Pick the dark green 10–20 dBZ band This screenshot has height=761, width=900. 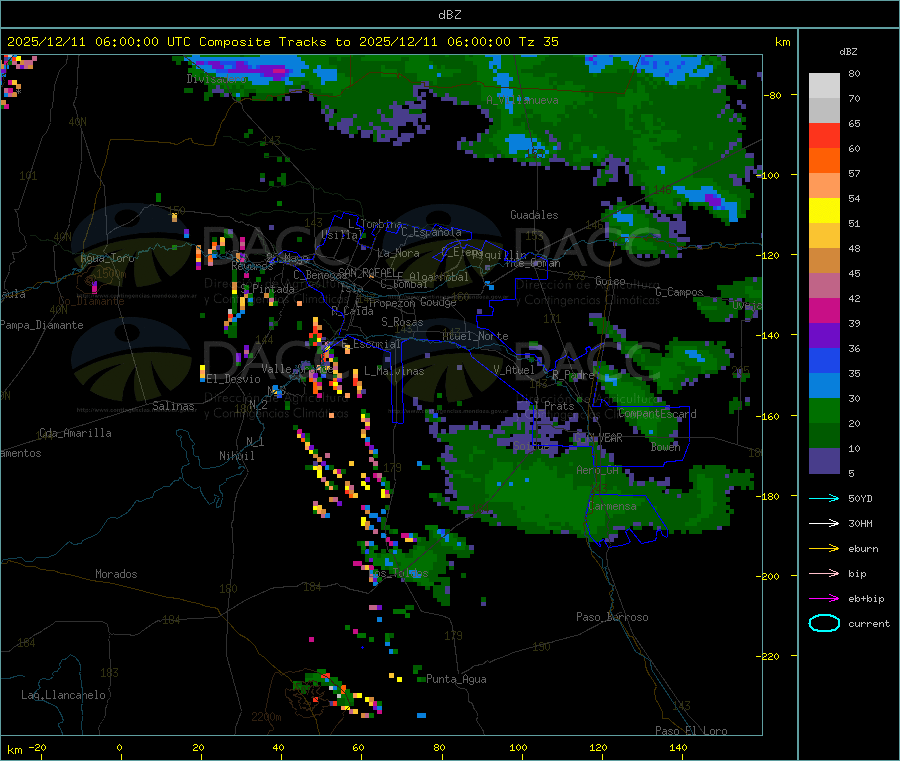pos(824,436)
